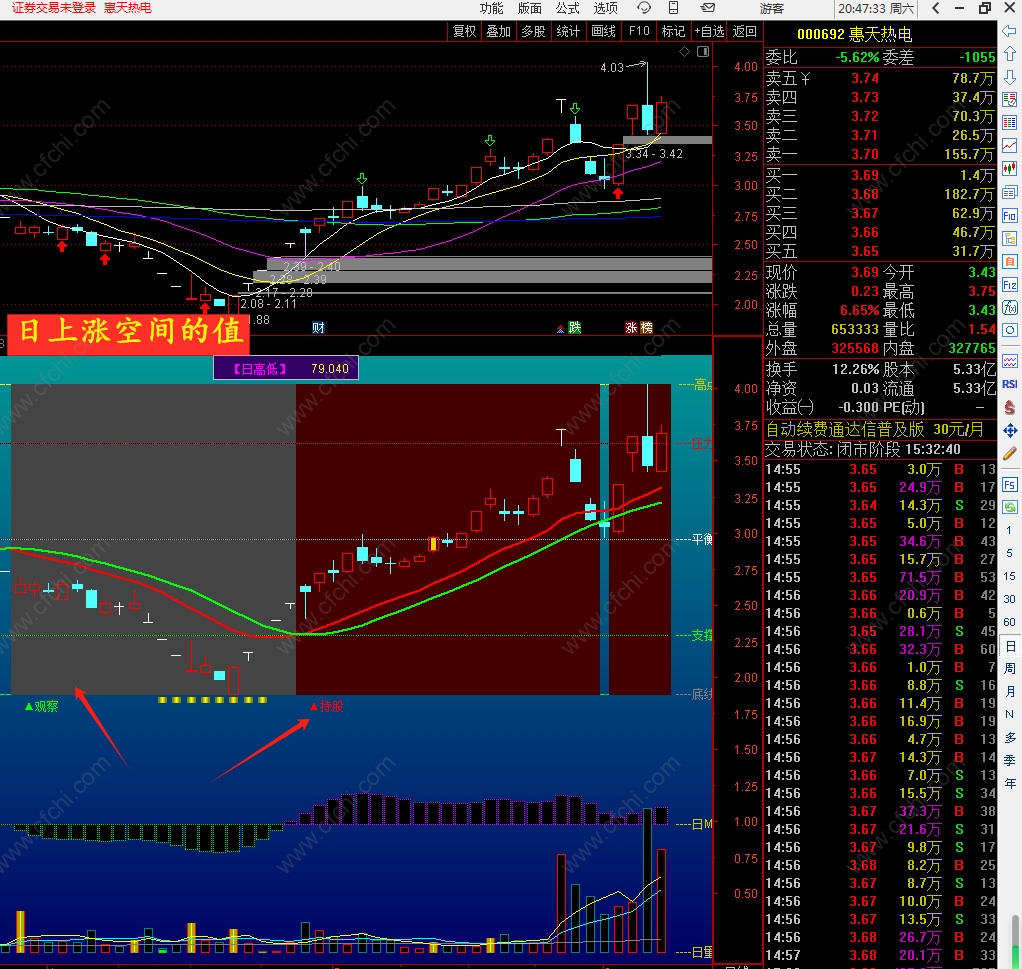Screen dimensions: 1022x969
Task: Click the blue four-way move arrows icon
Action: click(1010, 430)
